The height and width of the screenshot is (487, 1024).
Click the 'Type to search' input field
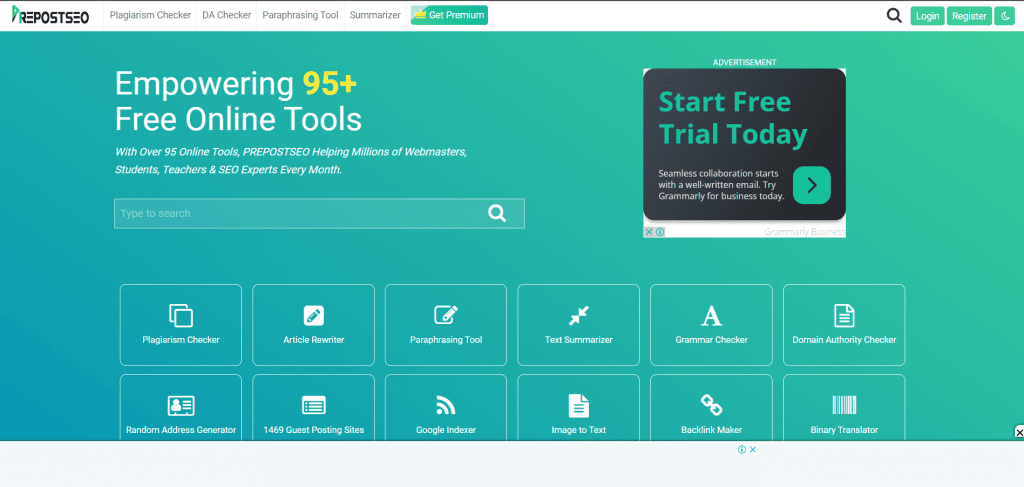click(x=319, y=213)
